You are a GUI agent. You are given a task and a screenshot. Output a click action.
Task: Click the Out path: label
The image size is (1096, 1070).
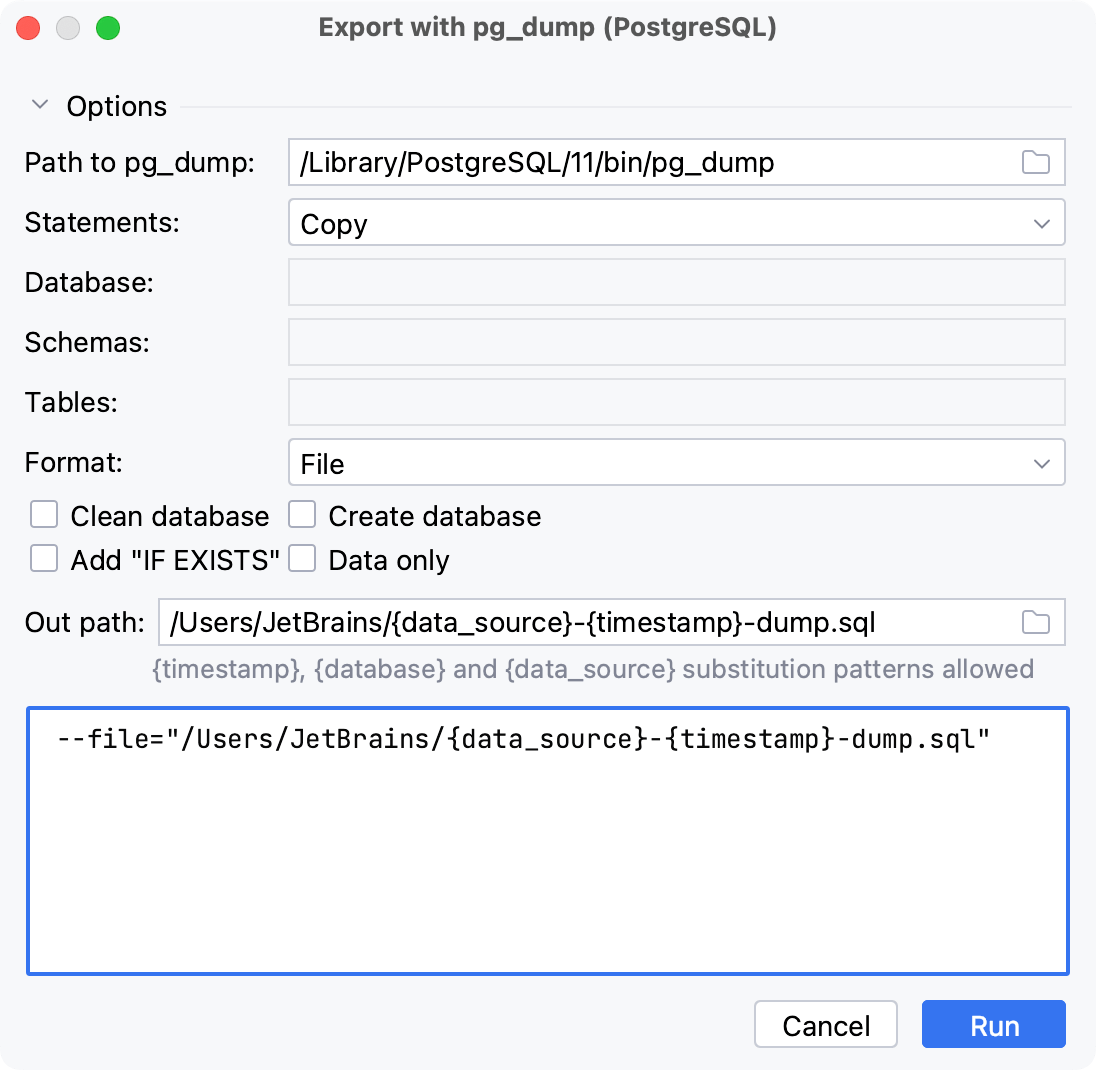[85, 622]
